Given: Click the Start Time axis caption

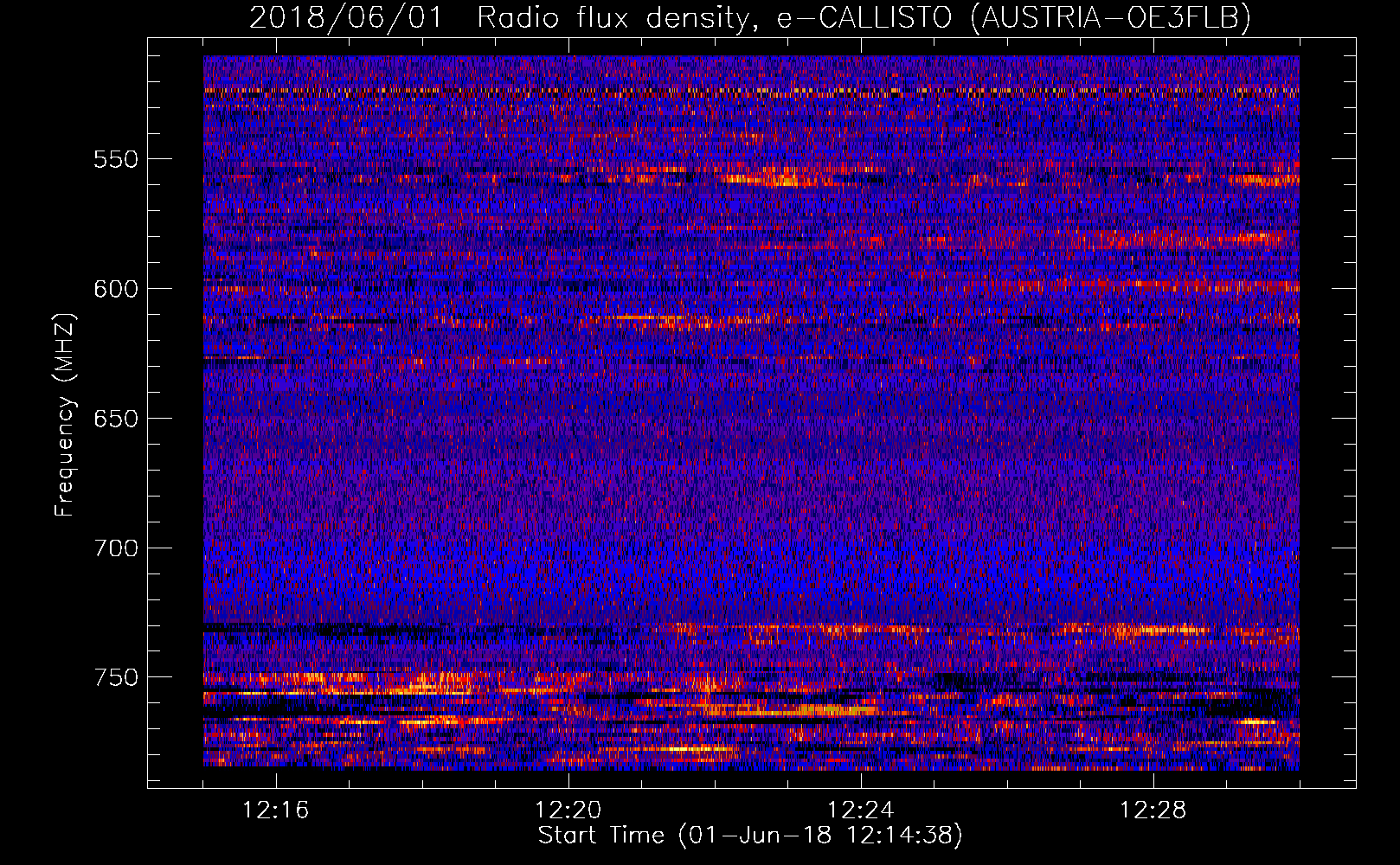Looking at the screenshot, I should pos(750,836).
